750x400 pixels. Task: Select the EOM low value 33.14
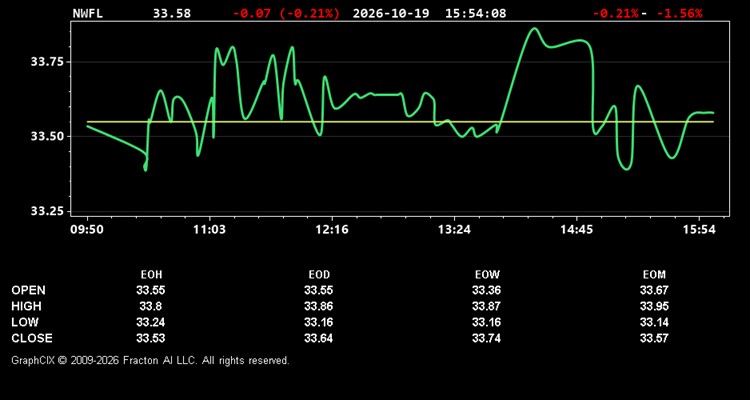click(x=654, y=322)
